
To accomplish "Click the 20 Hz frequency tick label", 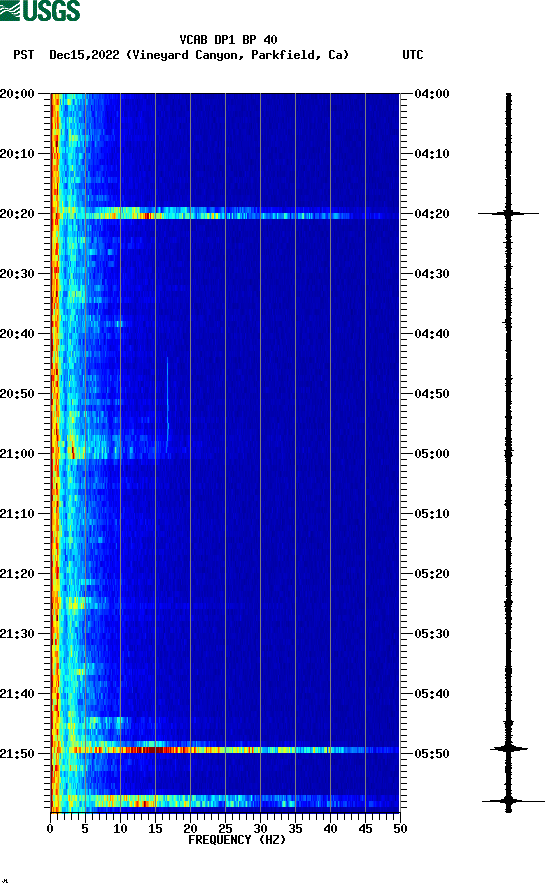I will pyautogui.click(x=190, y=829).
